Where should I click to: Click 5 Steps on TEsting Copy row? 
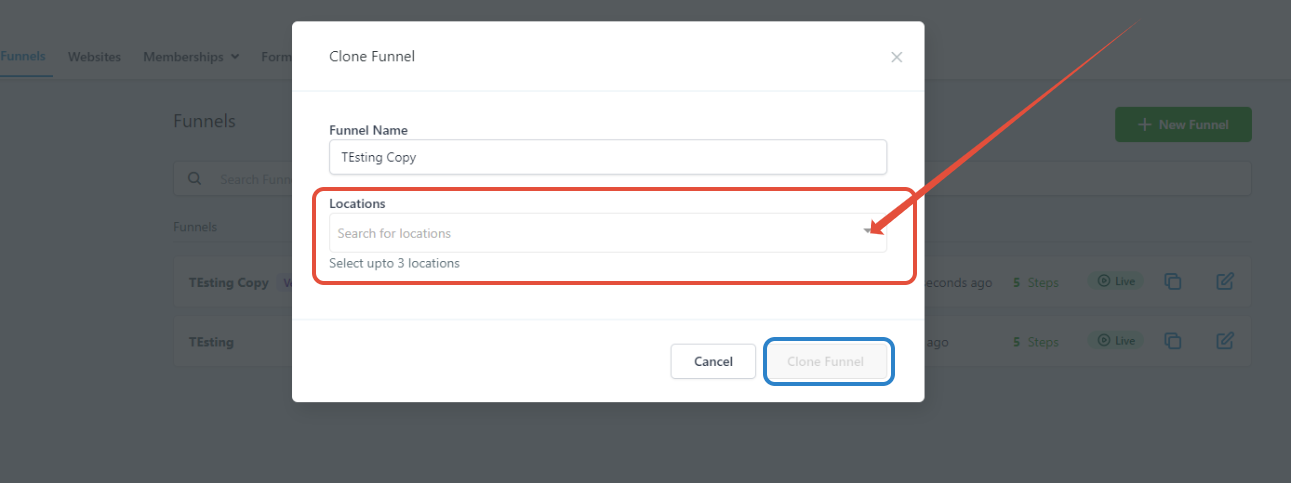[1036, 283]
